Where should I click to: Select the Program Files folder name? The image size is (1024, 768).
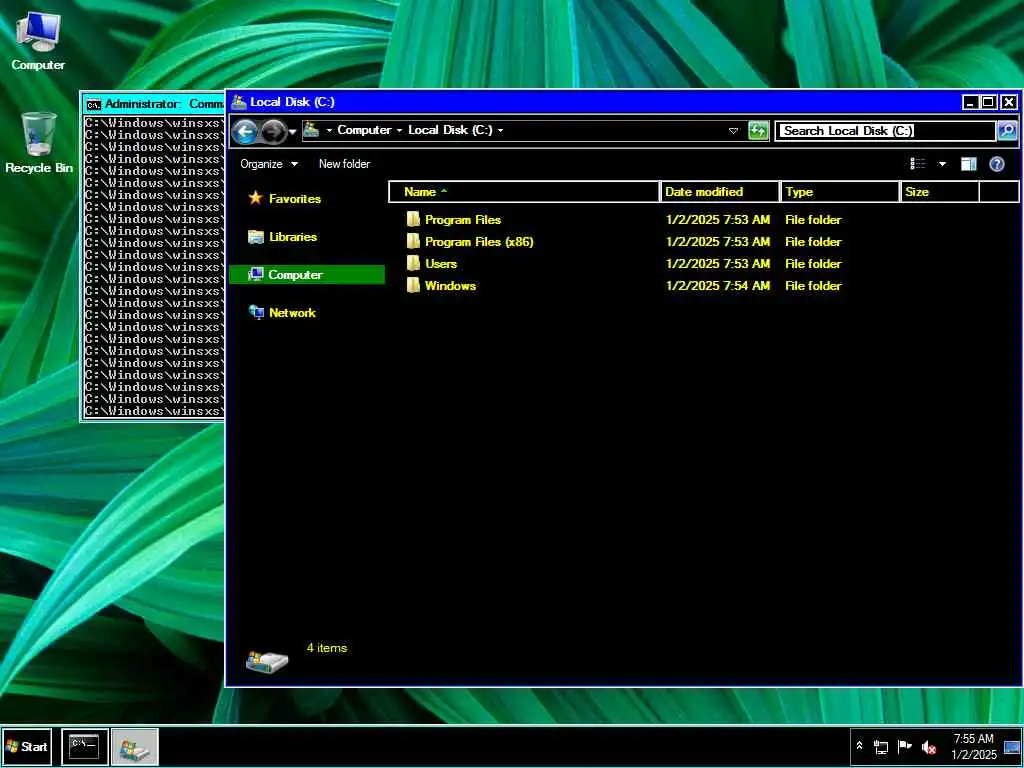[x=463, y=220]
